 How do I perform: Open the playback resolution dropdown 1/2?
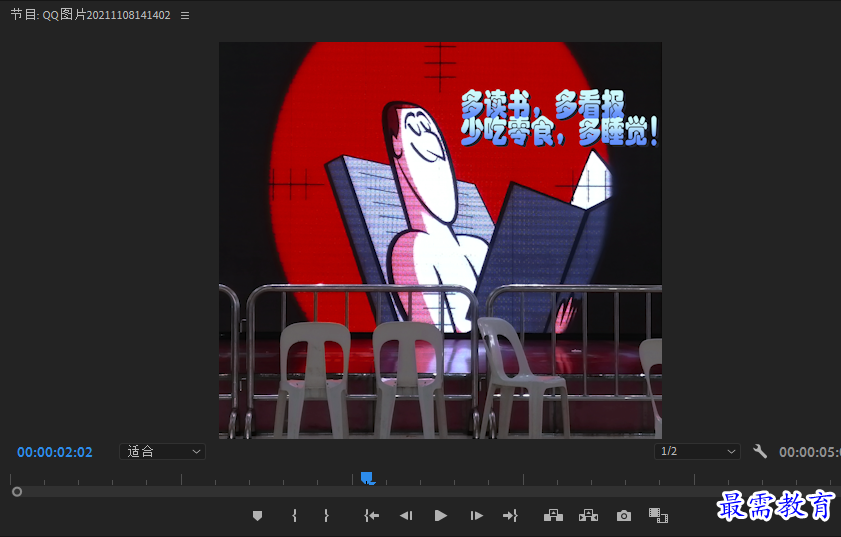697,452
